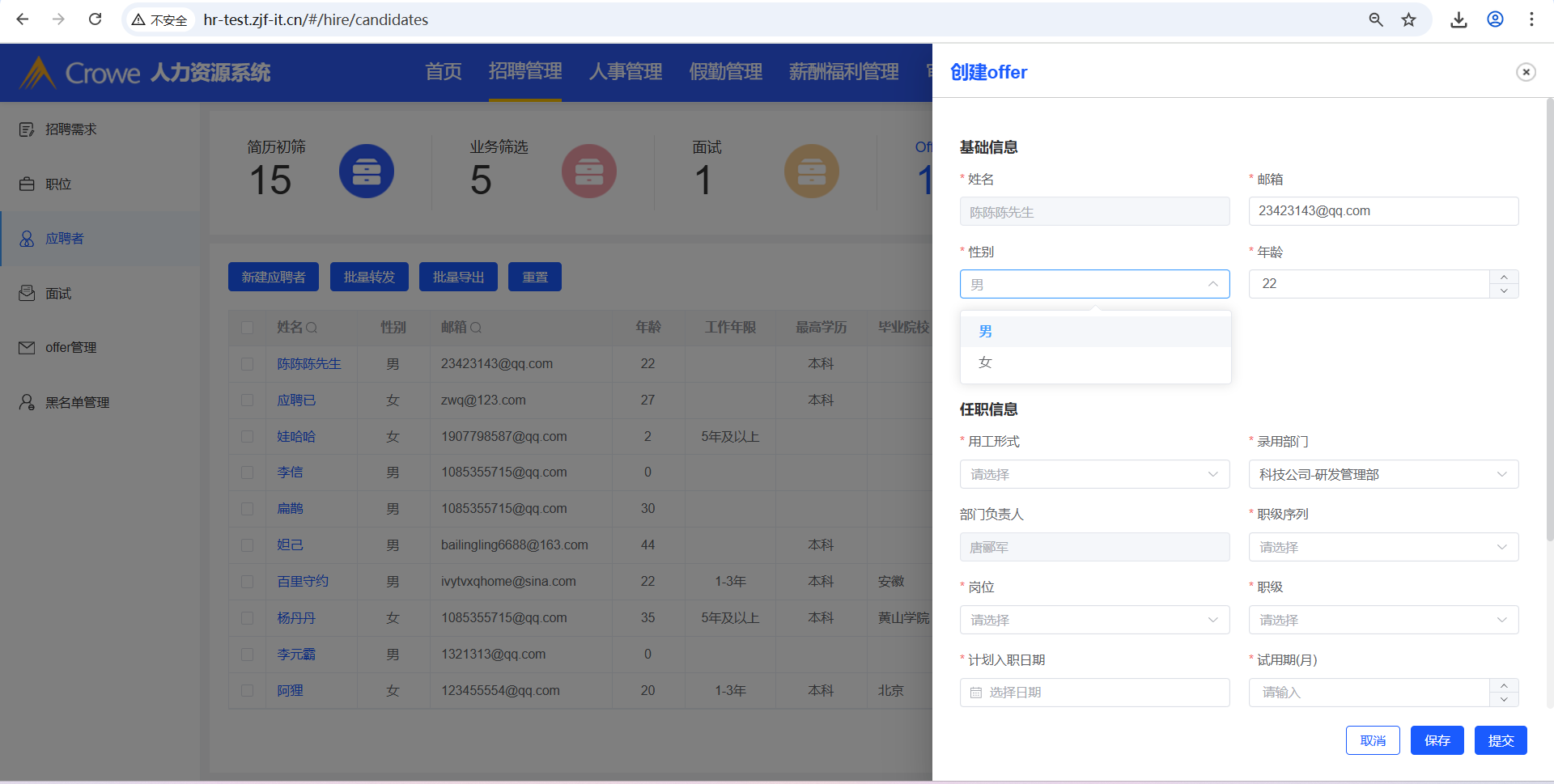The width and height of the screenshot is (1554, 784).
Task: Click the search icon beside the email column header
Action: 476,328
